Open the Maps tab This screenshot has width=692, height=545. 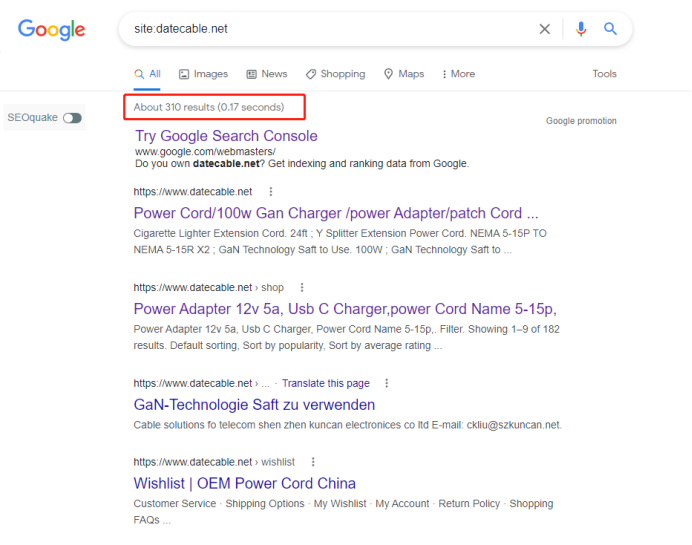point(404,74)
